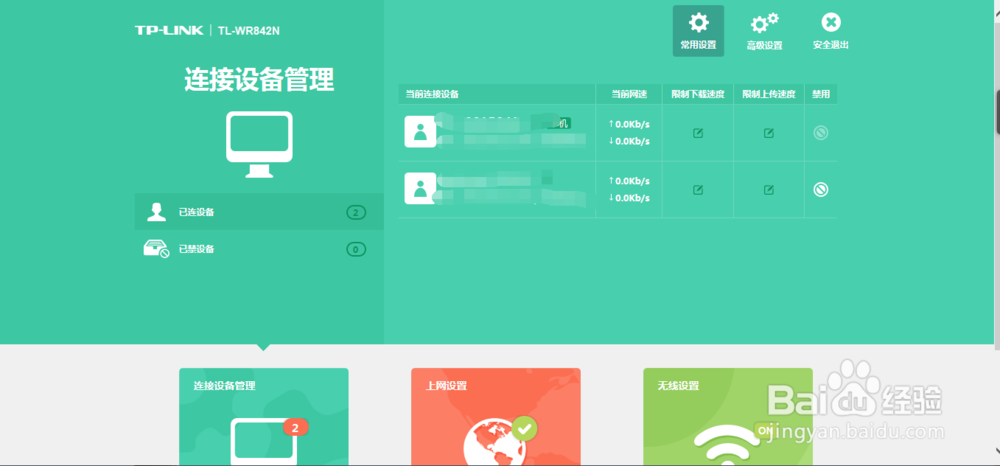Click the 禁用 column header
The width and height of the screenshot is (1000, 466).
click(x=821, y=94)
